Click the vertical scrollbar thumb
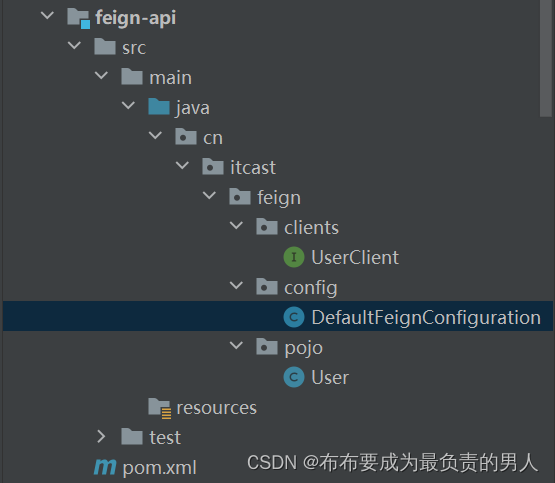 (x=546, y=58)
